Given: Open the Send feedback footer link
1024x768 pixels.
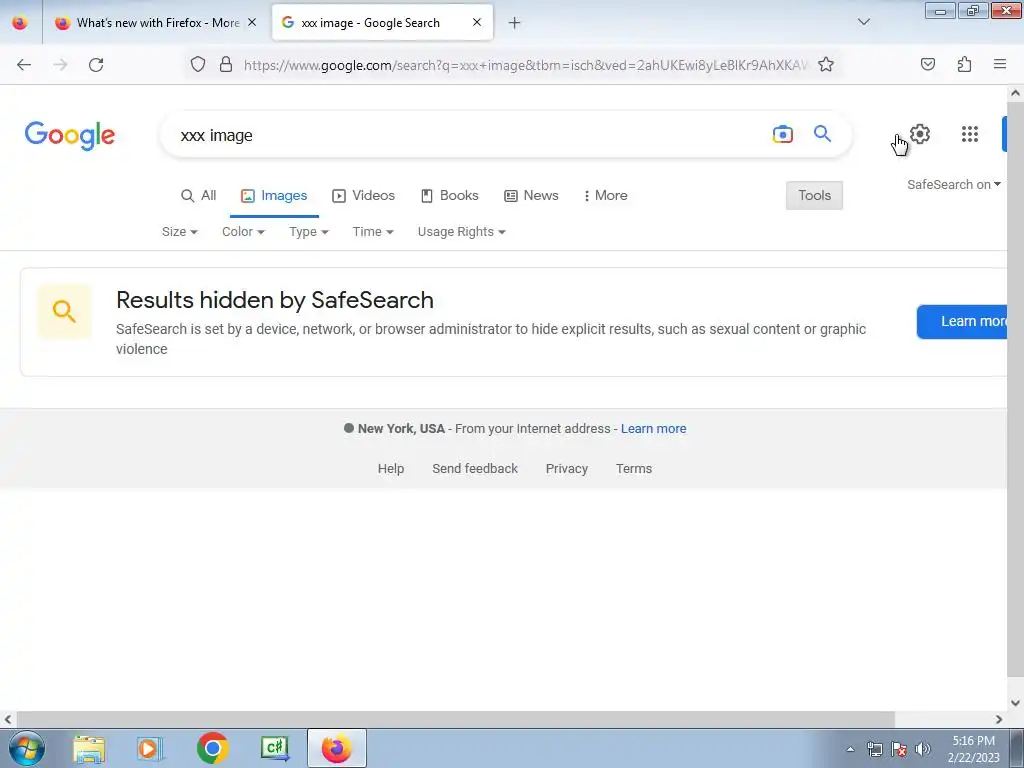Looking at the screenshot, I should (x=475, y=469).
